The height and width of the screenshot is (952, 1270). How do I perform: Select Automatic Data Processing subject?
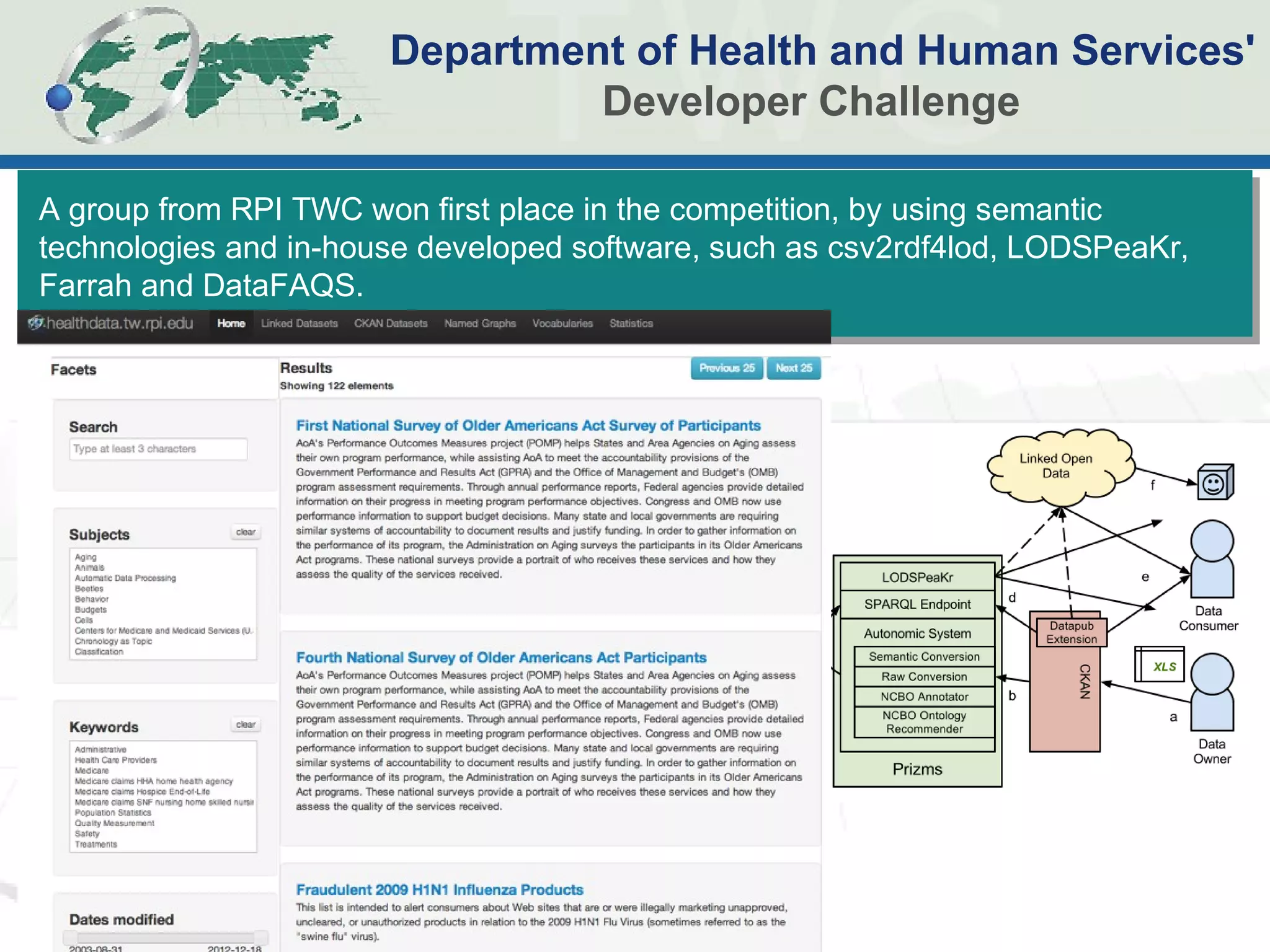pos(125,578)
